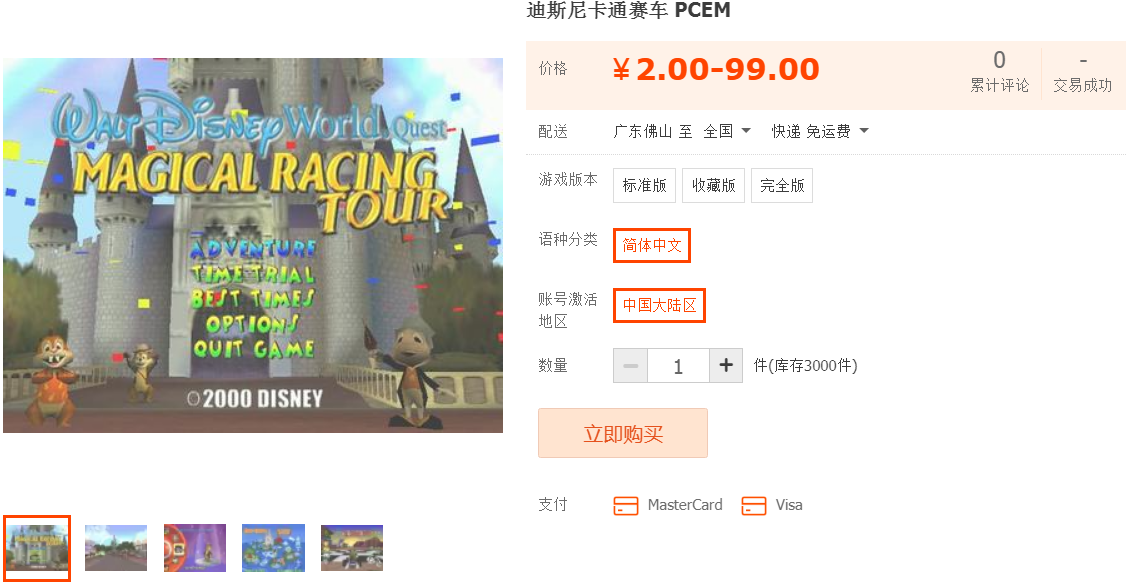Click the 立即购买 buy now button

pyautogui.click(x=623, y=433)
